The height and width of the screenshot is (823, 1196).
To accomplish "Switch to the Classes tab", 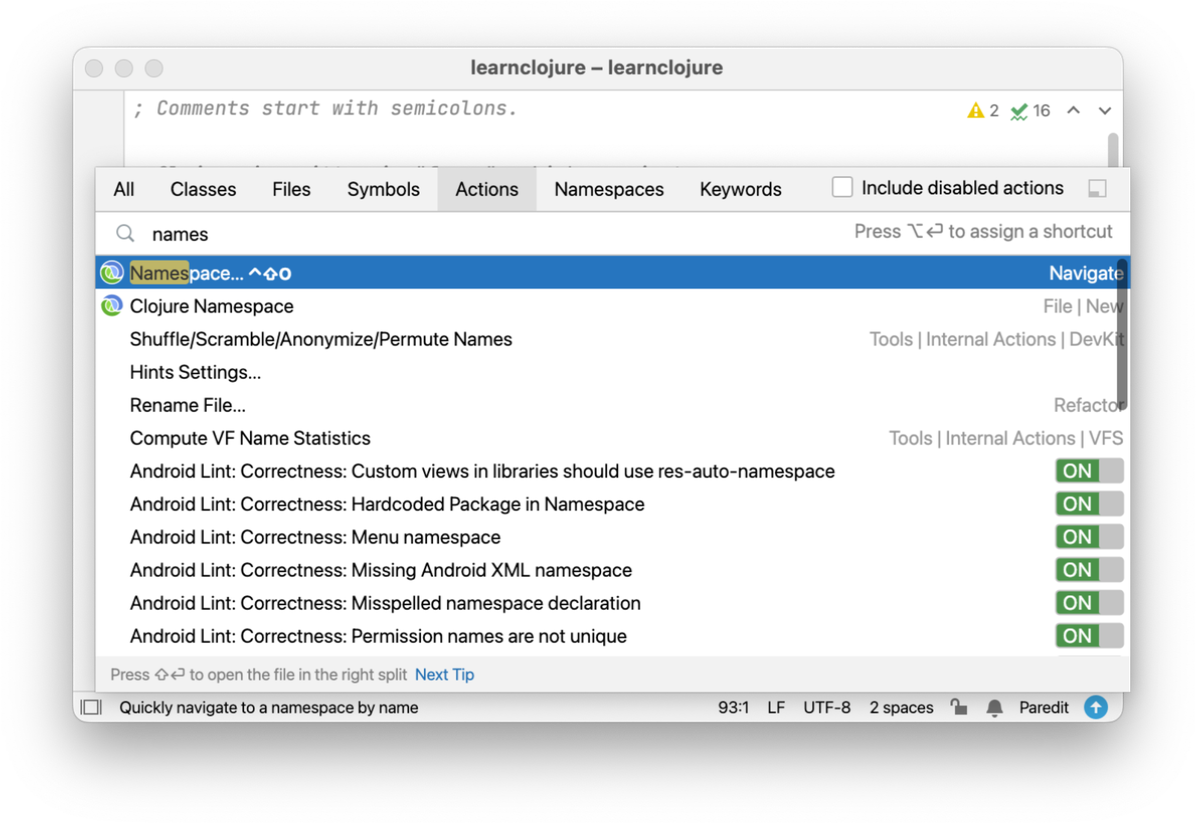I will tap(203, 189).
